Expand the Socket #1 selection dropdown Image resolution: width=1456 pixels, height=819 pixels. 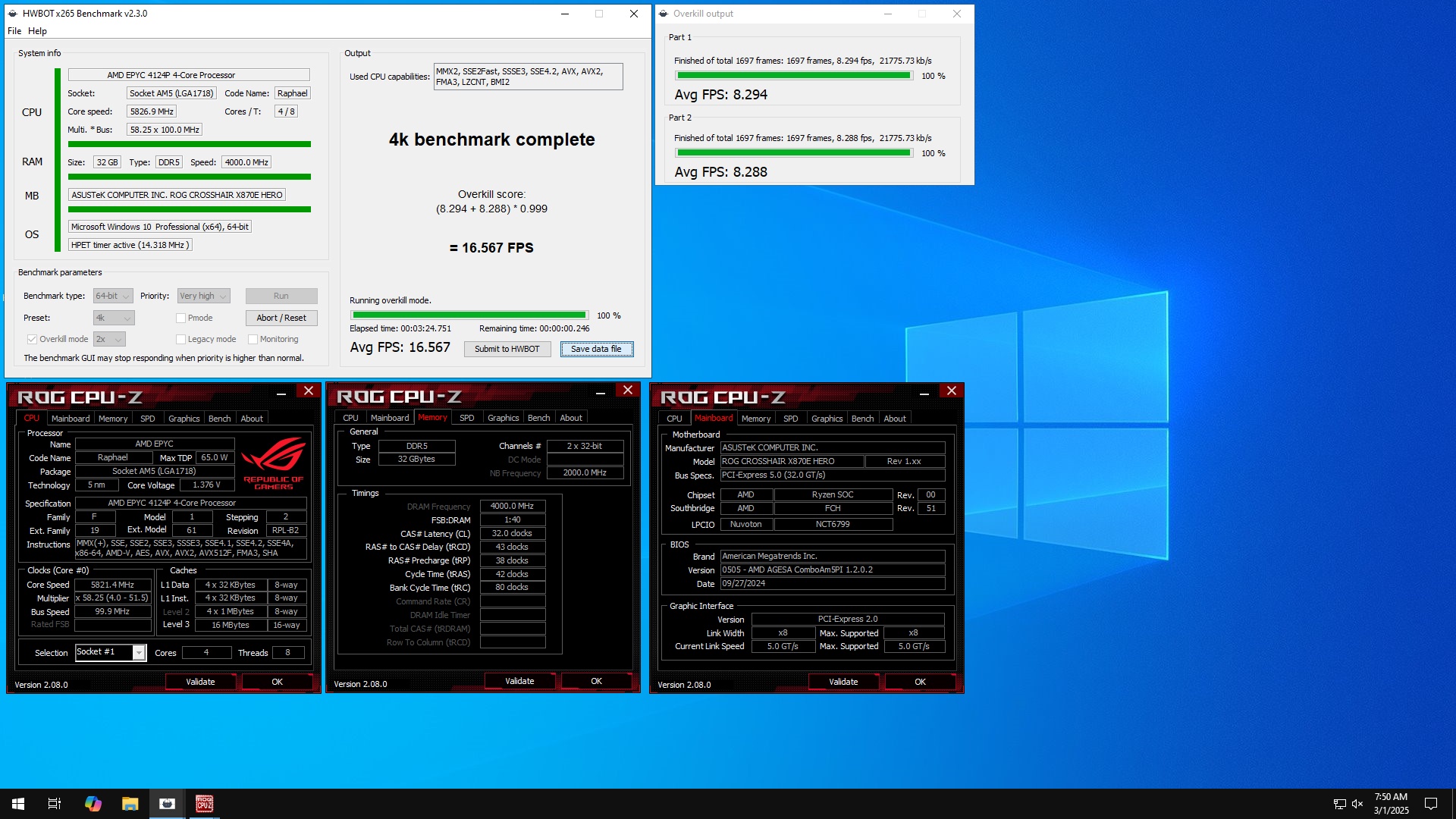(139, 652)
